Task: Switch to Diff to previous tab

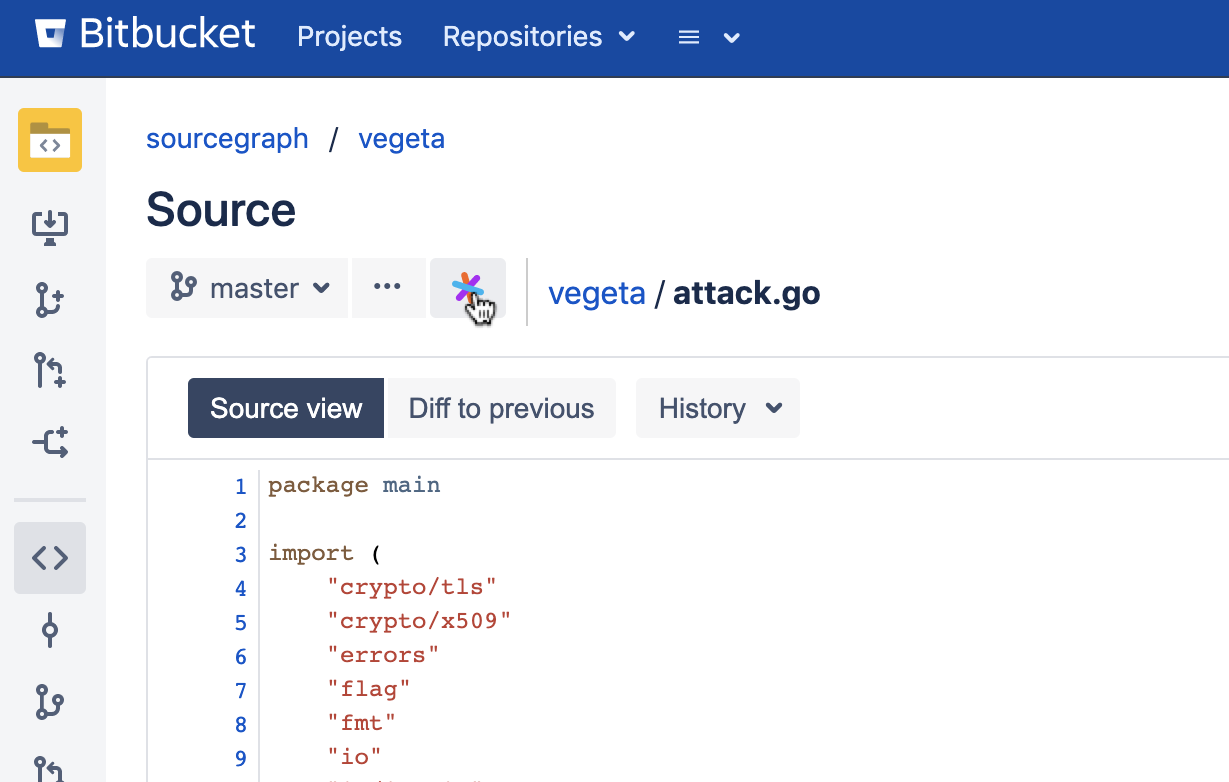Action: click(x=501, y=408)
